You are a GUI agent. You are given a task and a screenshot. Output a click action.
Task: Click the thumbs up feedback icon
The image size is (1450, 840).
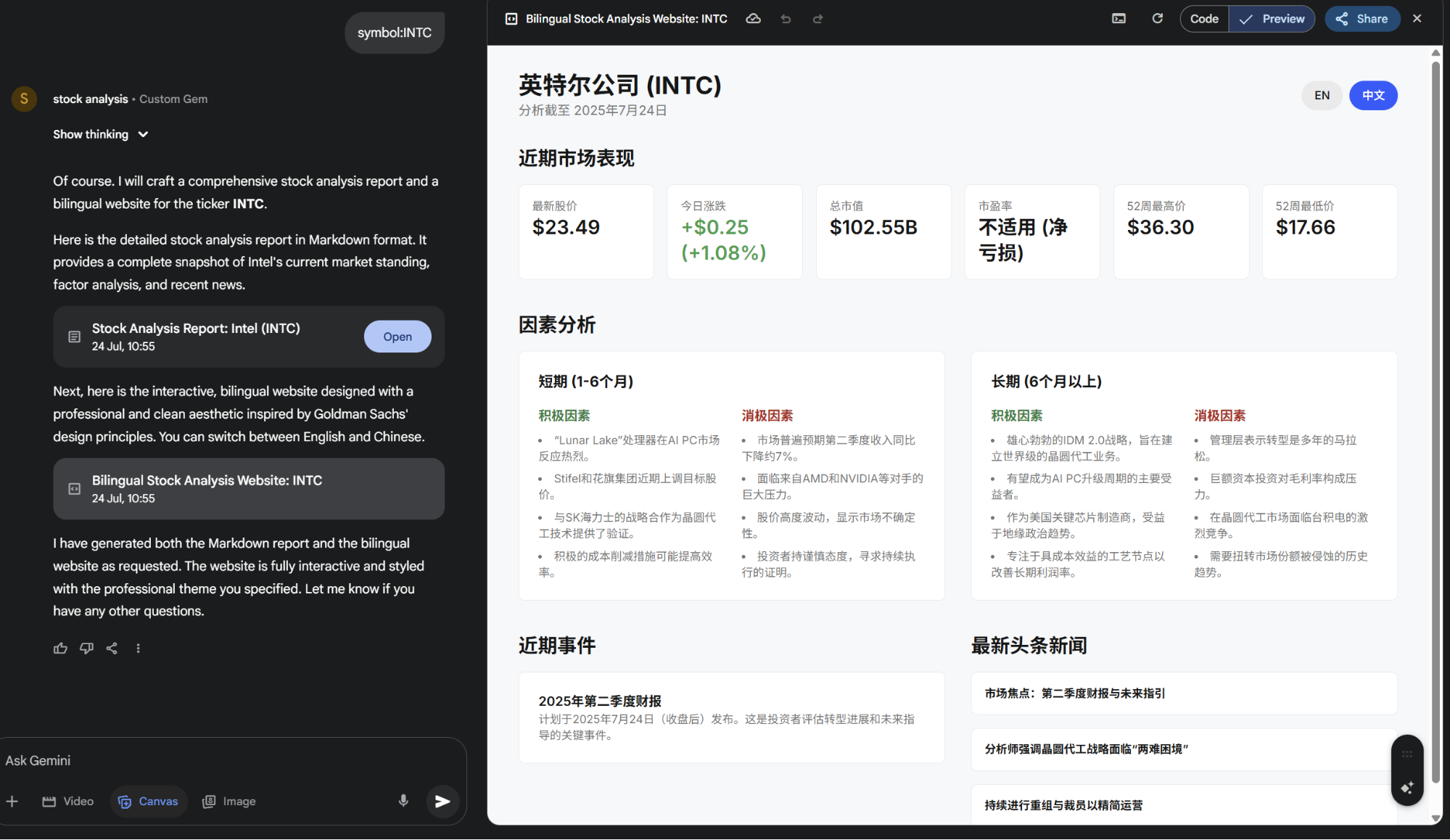pyautogui.click(x=60, y=648)
